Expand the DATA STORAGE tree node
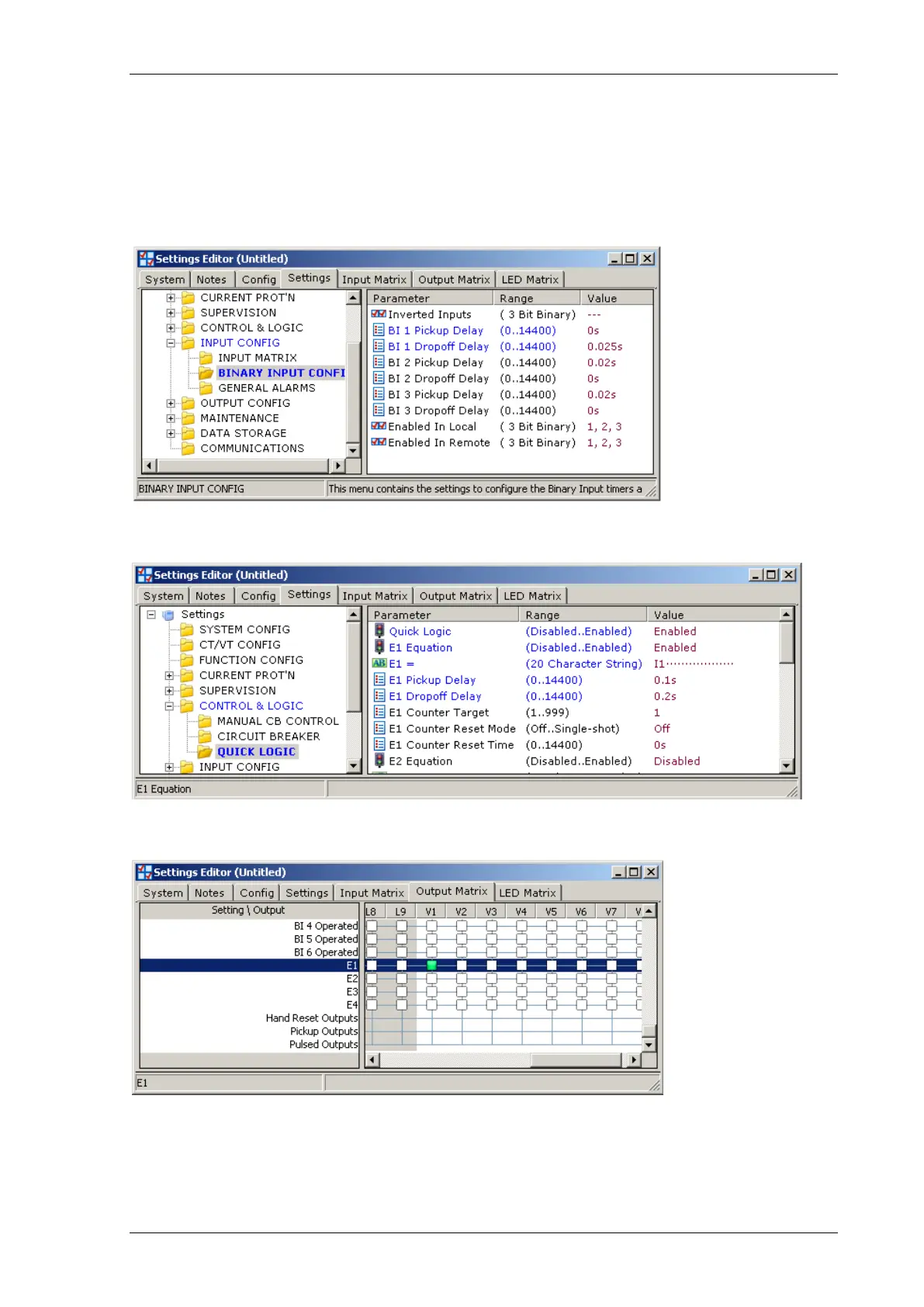 [171, 434]
